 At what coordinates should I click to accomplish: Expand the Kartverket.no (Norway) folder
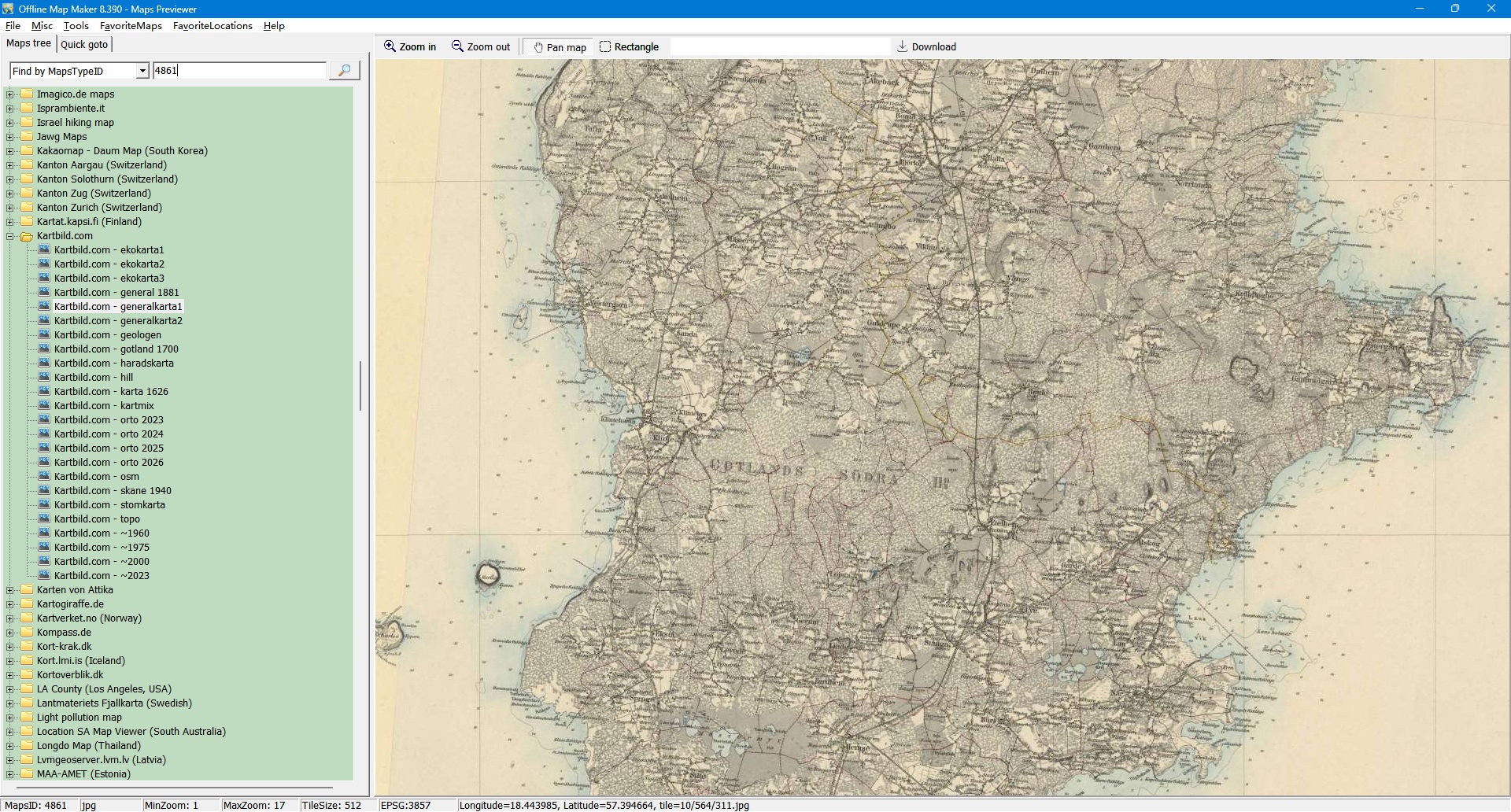[x=10, y=618]
